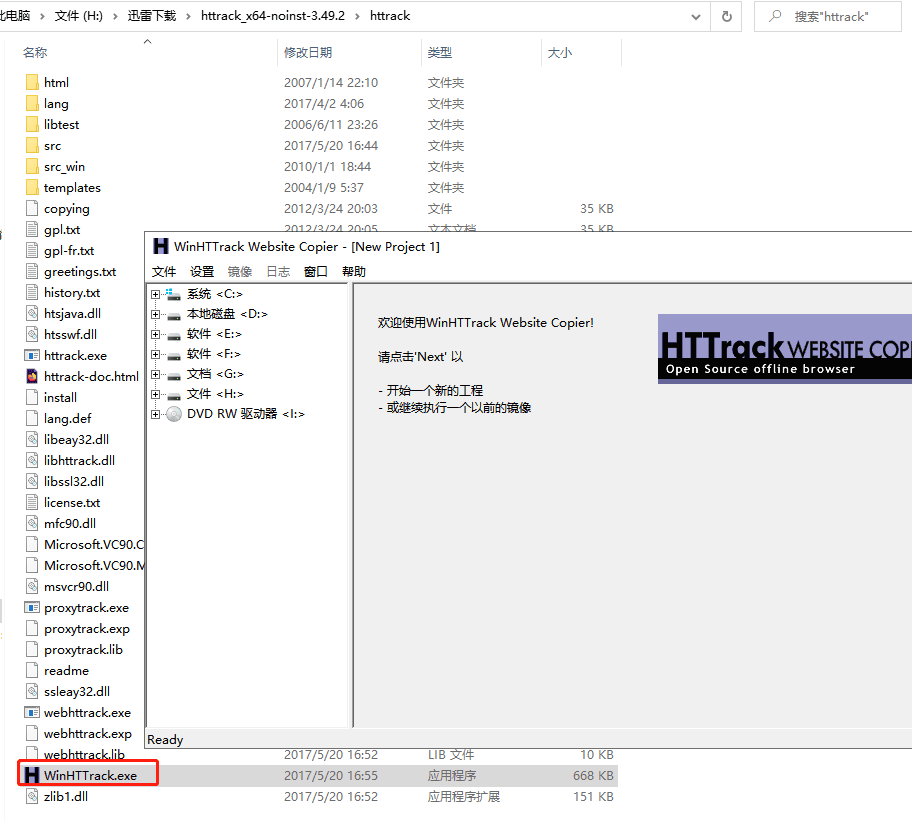Expand the 本地磁盘 <D:> tree node
Viewport: 912px width, 821px height.
pyautogui.click(x=155, y=314)
